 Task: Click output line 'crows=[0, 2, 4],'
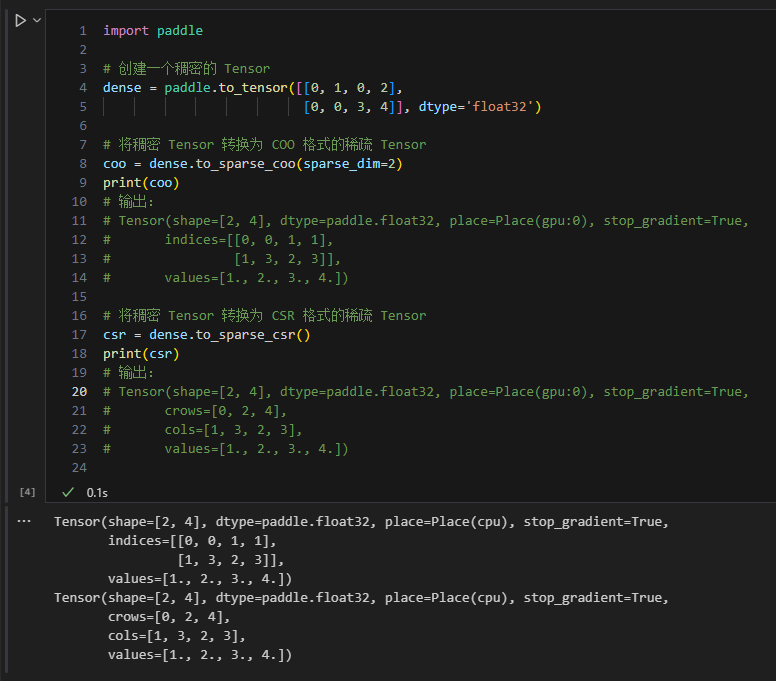[x=169, y=617]
